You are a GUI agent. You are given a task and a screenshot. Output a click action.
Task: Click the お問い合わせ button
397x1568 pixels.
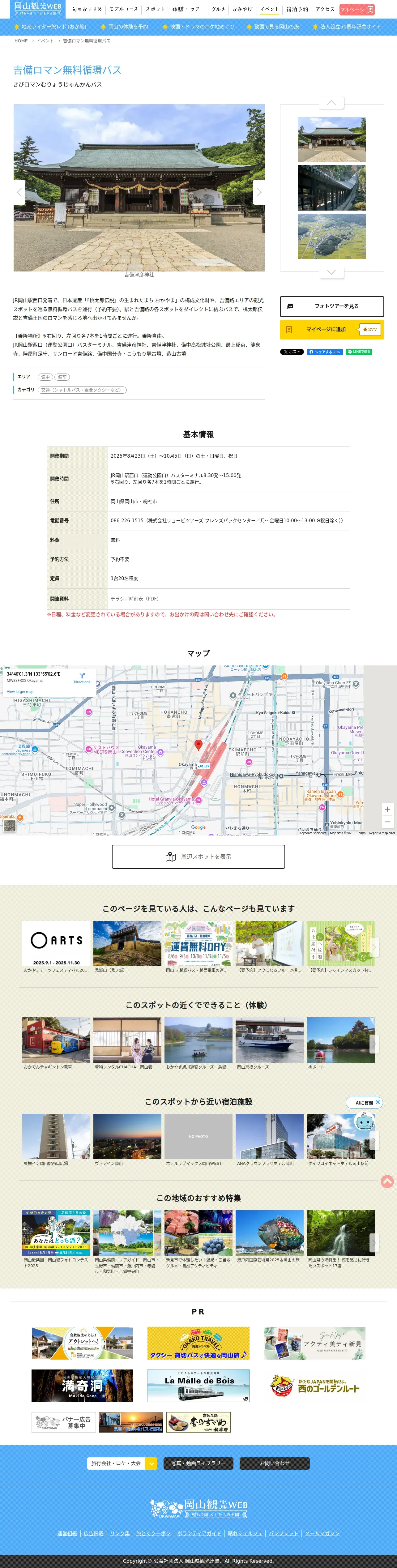(x=275, y=1463)
